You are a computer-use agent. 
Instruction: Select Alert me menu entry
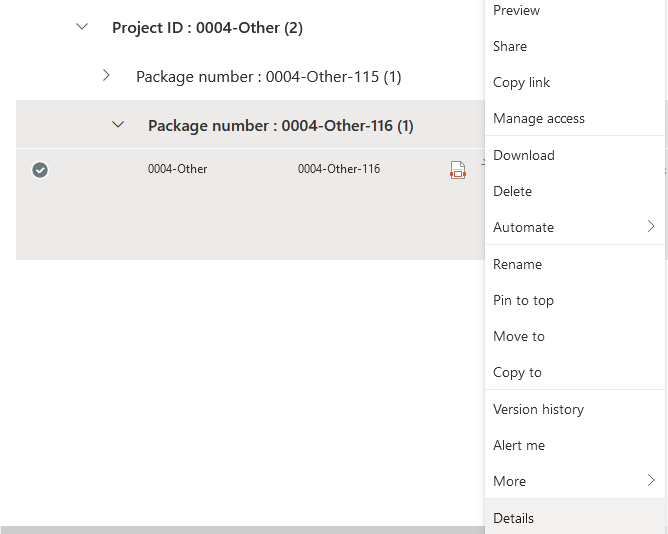(575, 445)
